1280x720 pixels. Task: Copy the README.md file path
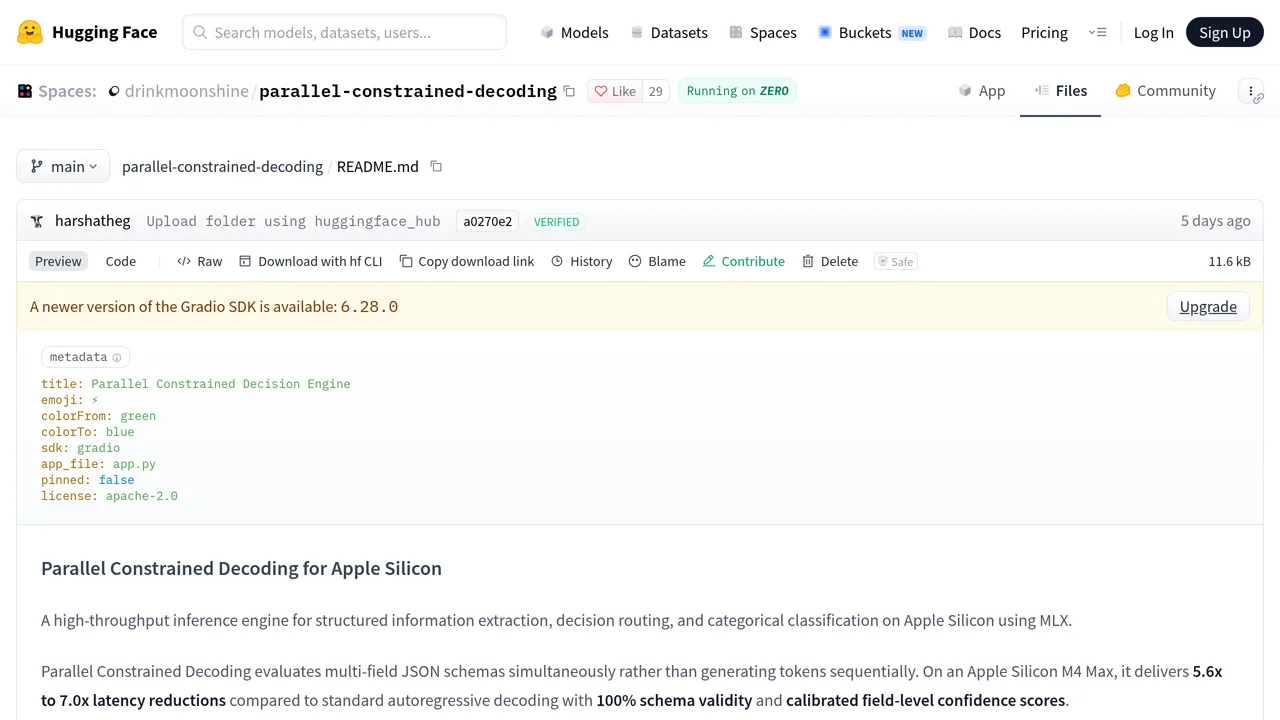[x=436, y=166]
